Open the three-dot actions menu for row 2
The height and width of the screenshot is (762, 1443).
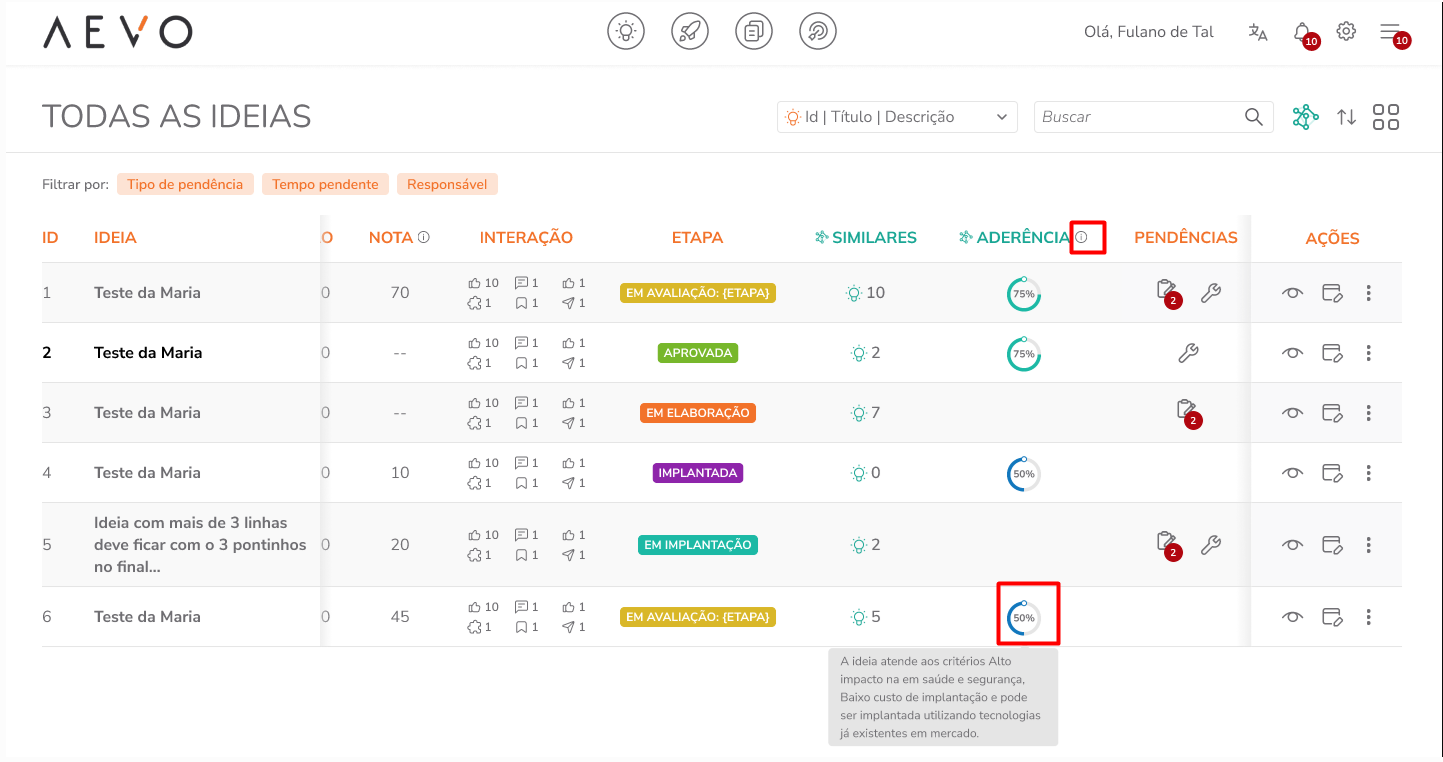click(1368, 353)
